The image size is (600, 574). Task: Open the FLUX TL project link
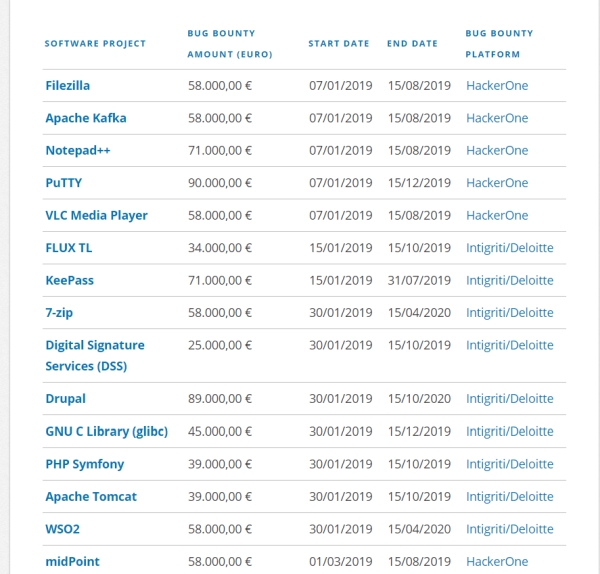69,248
